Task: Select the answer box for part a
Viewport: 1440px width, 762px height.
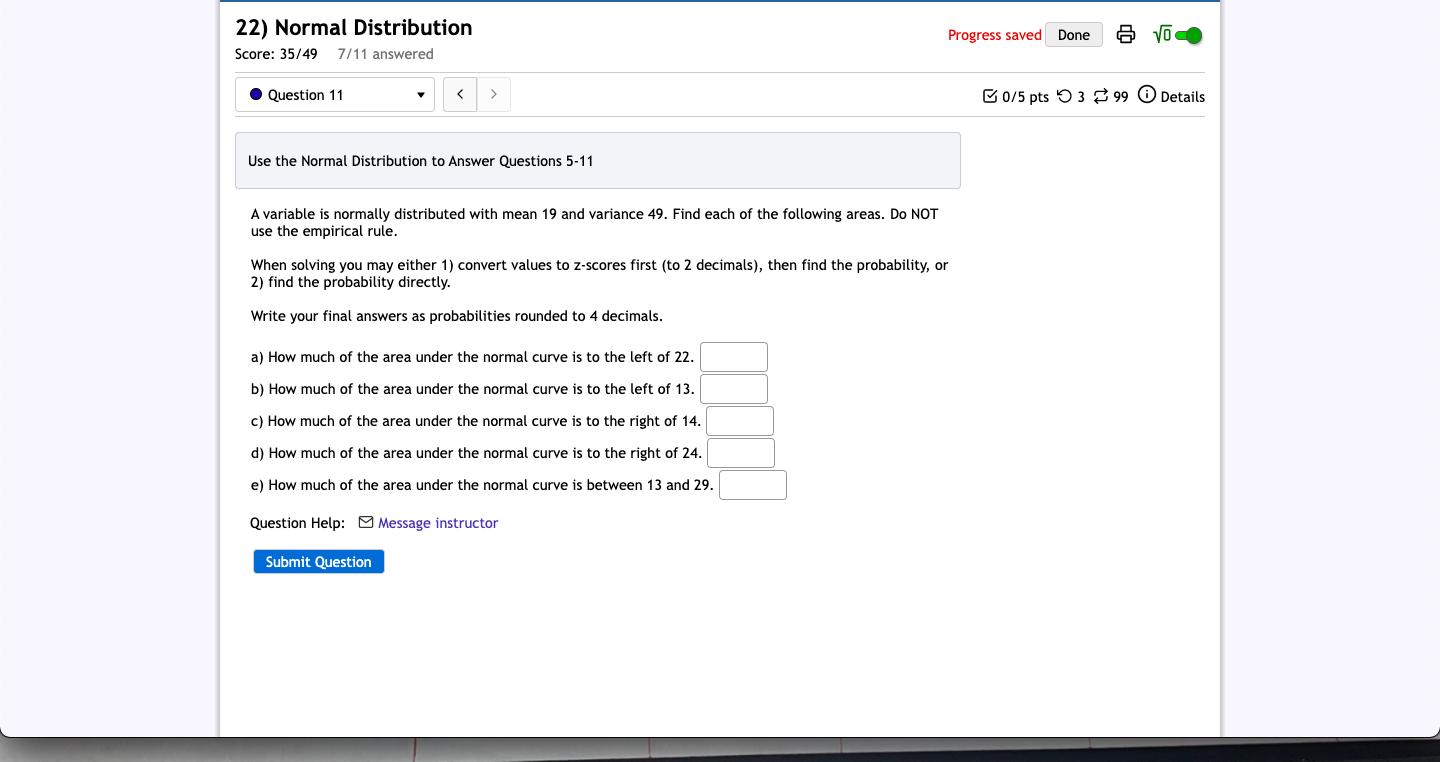Action: pos(733,356)
